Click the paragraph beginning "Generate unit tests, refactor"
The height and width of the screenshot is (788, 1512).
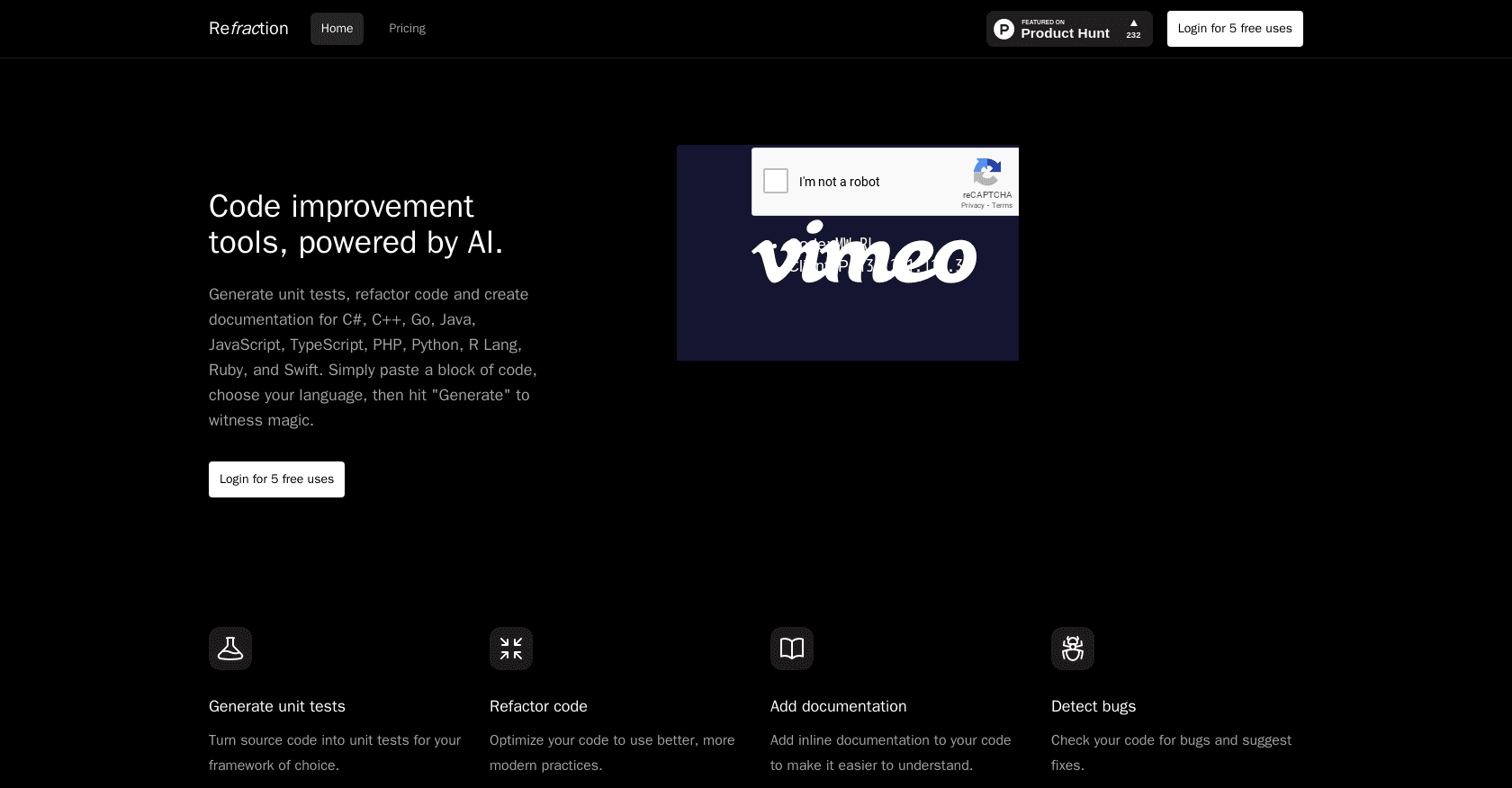[x=373, y=357]
